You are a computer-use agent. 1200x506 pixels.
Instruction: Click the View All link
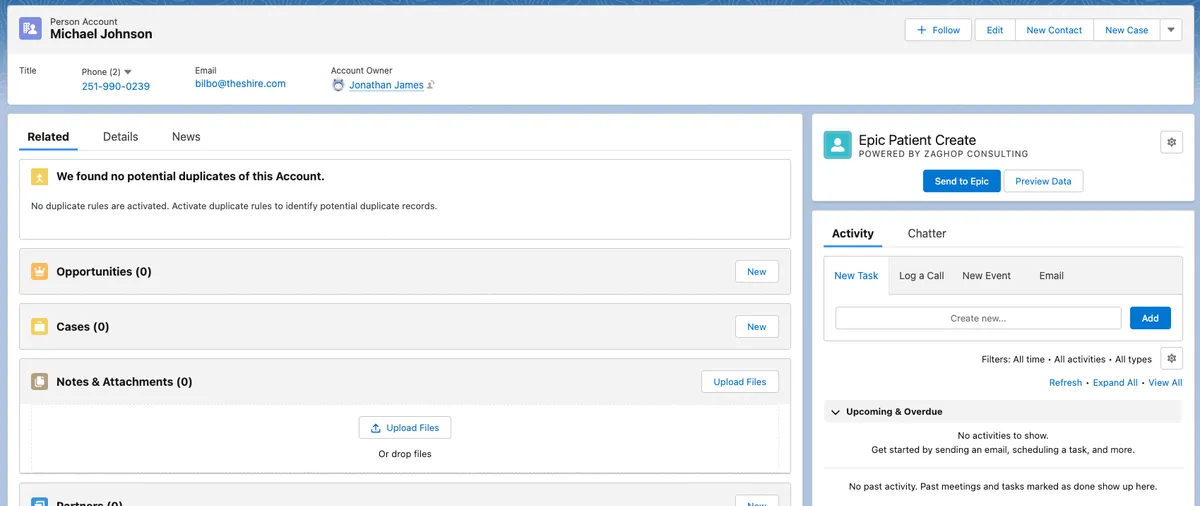(x=1165, y=382)
